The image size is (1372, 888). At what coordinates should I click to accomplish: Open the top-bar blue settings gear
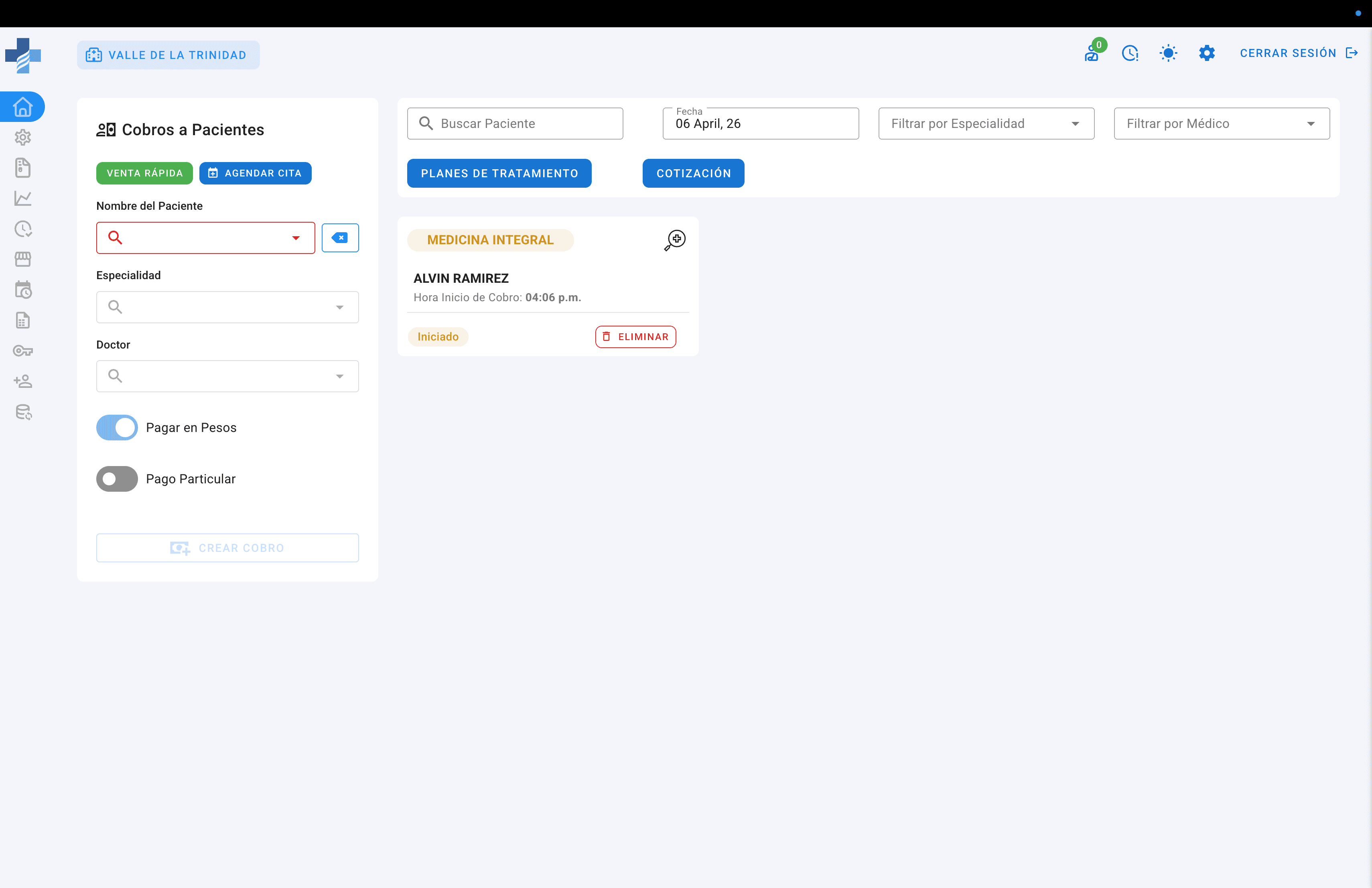pos(1207,54)
